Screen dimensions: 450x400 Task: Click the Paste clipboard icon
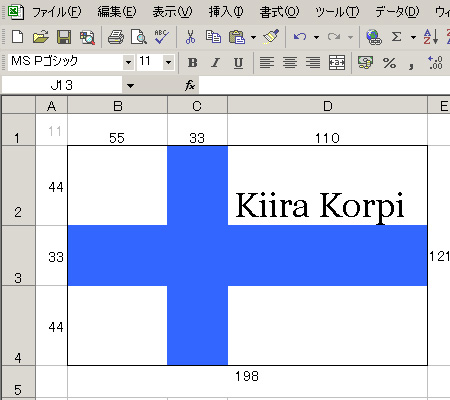tap(237, 37)
